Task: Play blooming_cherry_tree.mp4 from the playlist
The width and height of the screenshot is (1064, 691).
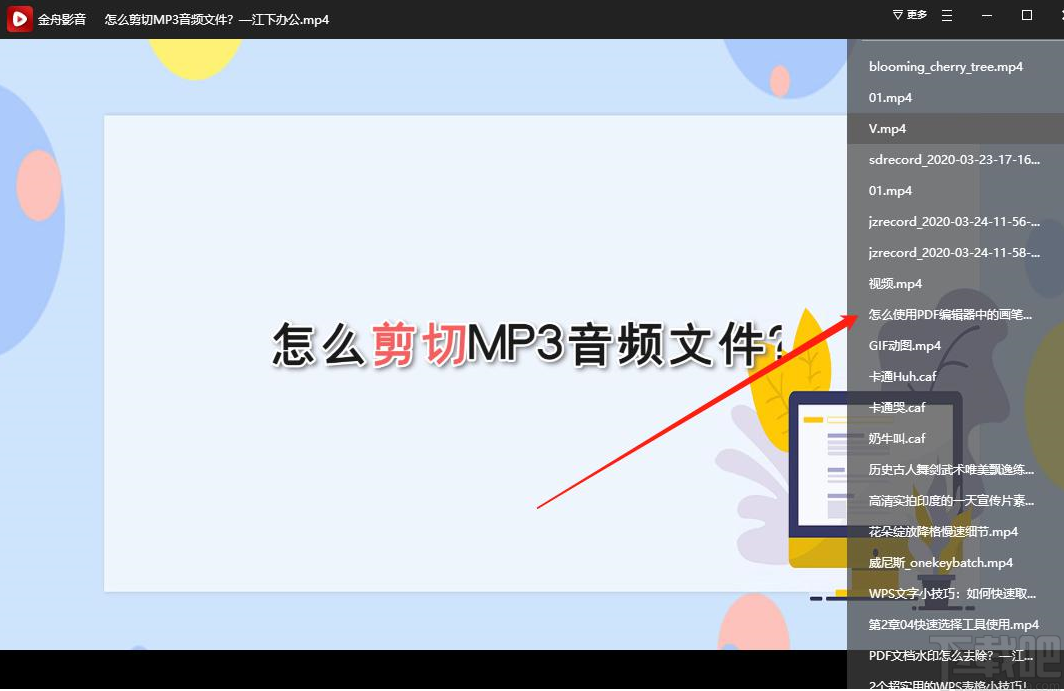Action: [944, 66]
